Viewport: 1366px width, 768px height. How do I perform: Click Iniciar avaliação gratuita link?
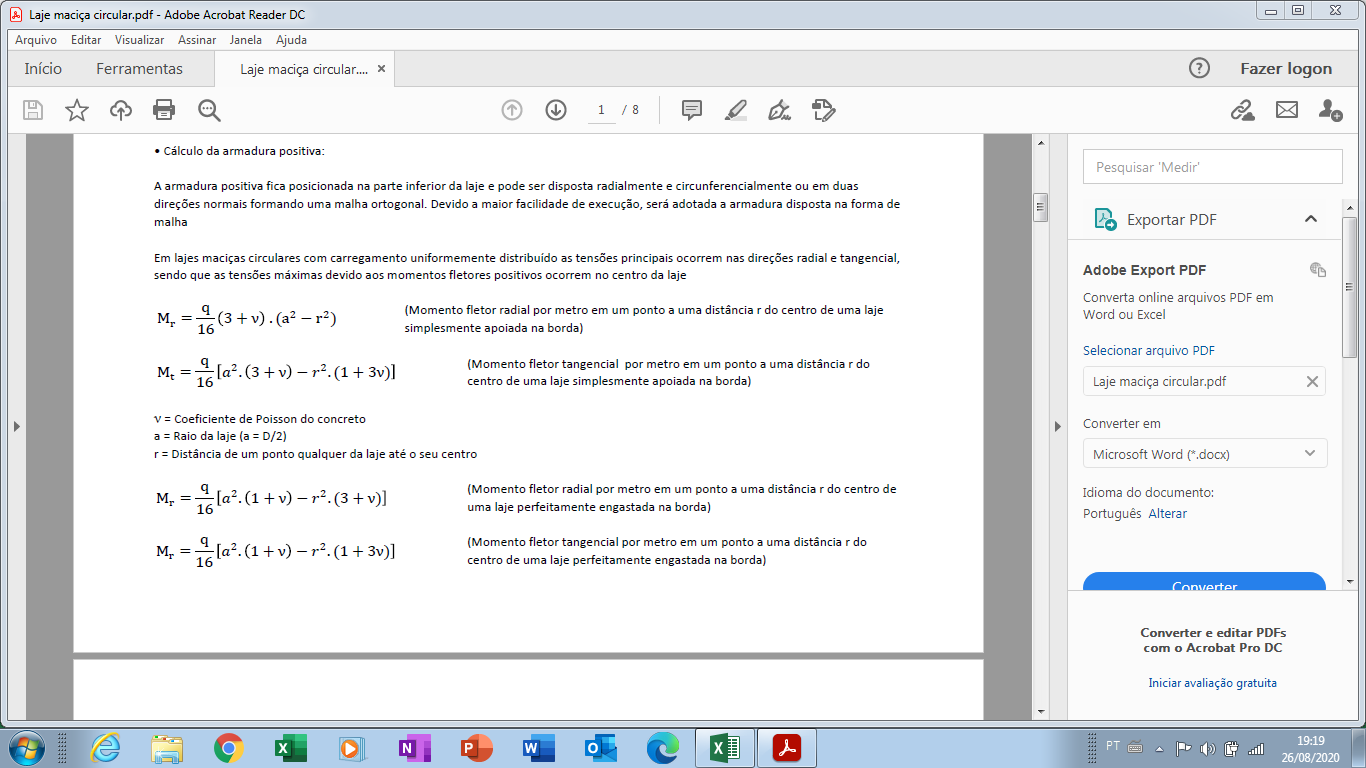(x=1212, y=683)
